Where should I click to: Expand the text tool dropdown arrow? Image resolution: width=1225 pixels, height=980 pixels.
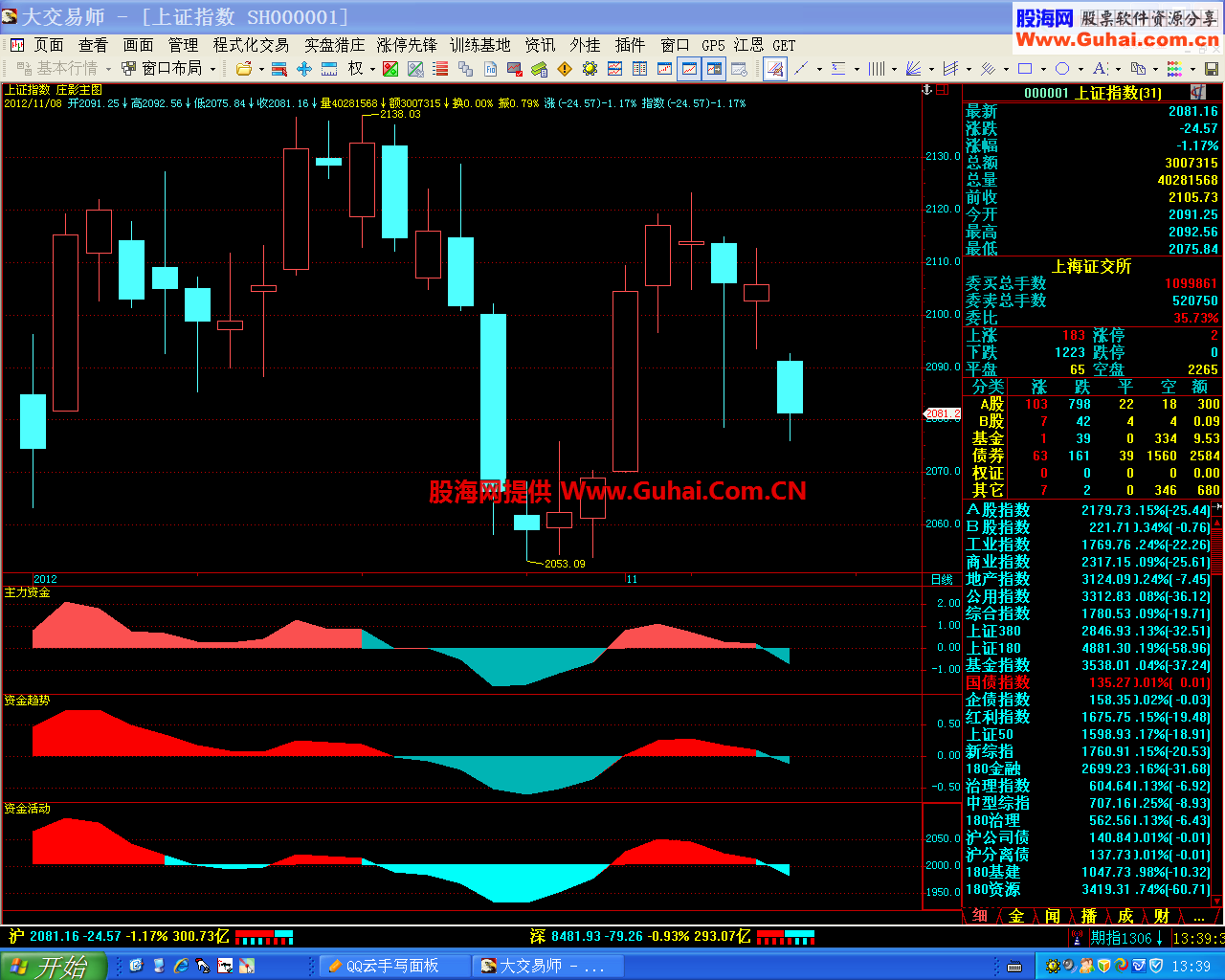pos(1118,69)
